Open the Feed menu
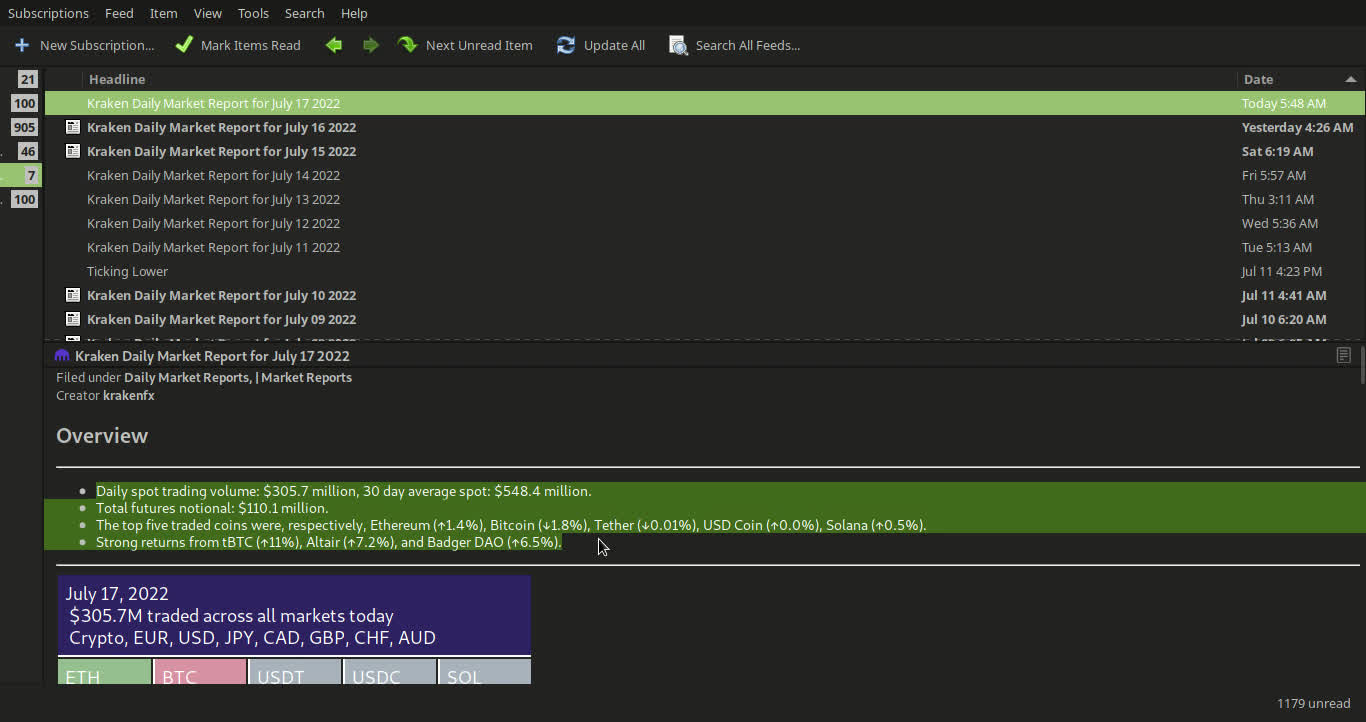Screen dimensions: 1366x722 [x=119, y=13]
